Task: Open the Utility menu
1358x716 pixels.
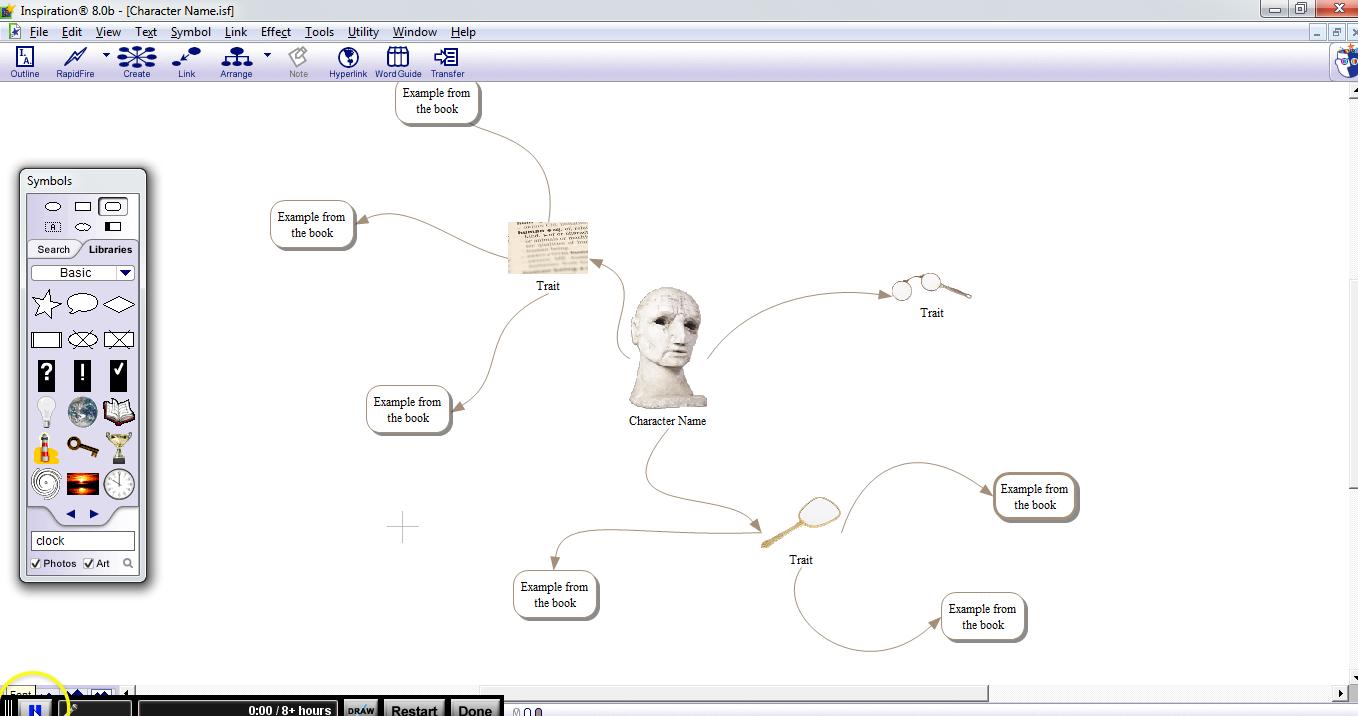Action: (363, 31)
